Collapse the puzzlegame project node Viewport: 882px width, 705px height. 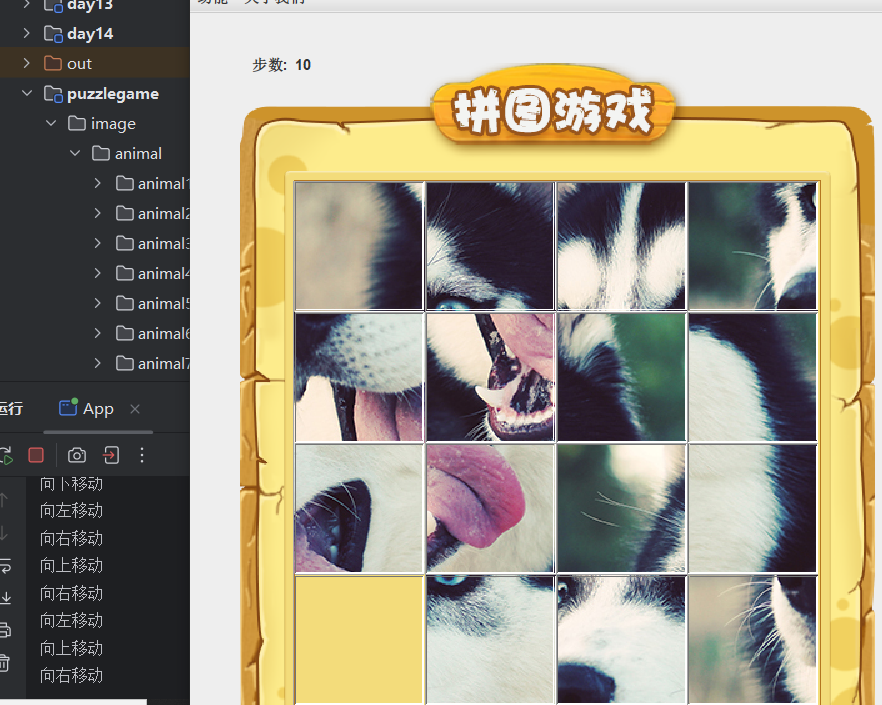26,93
